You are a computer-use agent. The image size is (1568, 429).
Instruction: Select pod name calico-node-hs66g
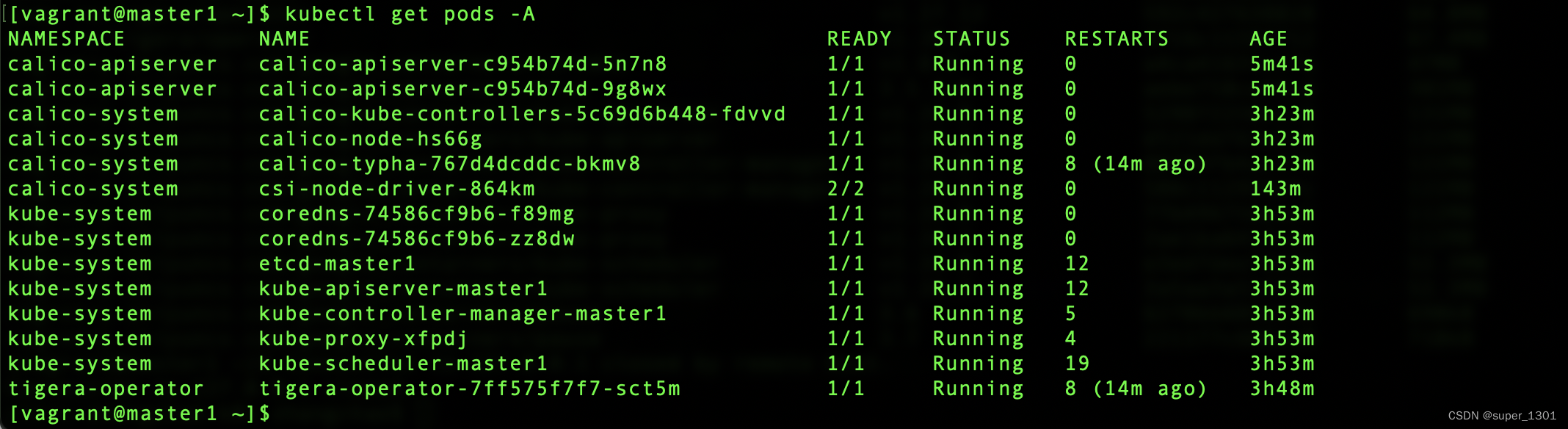[x=371, y=139]
